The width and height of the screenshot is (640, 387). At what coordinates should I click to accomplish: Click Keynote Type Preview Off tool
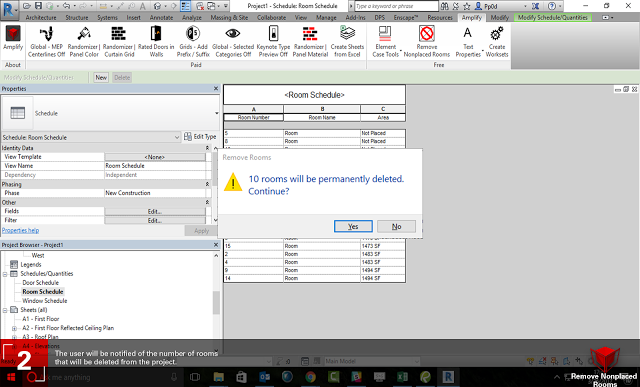coord(273,41)
